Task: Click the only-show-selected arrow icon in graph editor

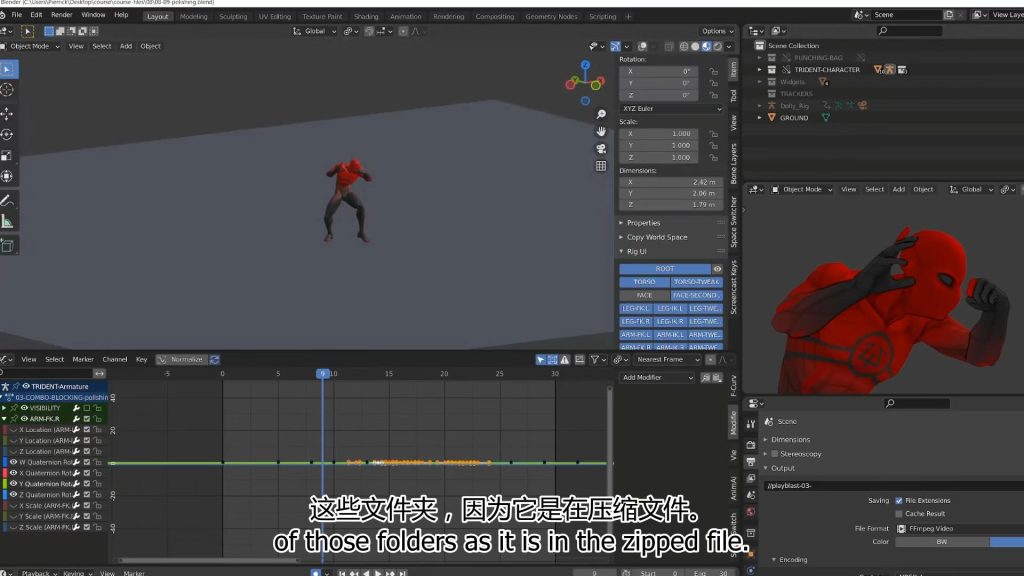Action: (x=540, y=359)
